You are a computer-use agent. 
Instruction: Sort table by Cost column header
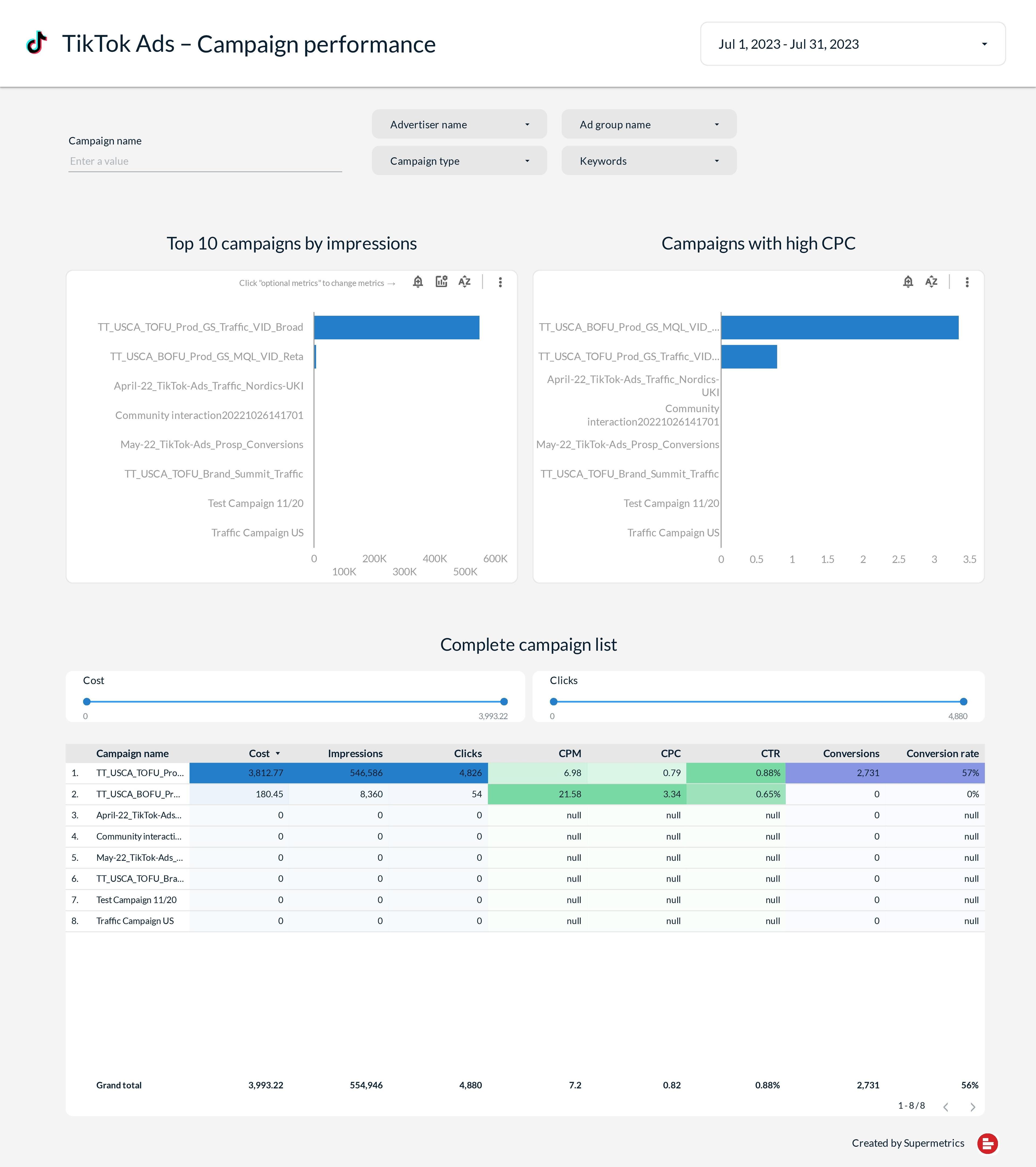[259, 754]
